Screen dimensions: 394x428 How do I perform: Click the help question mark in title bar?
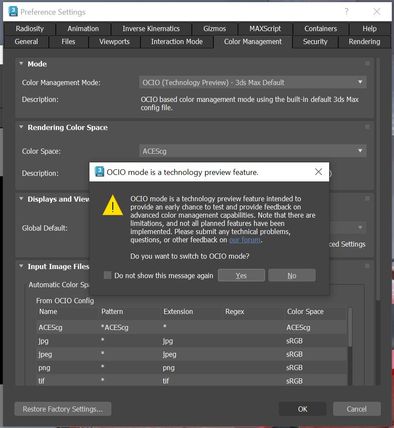[347, 12]
